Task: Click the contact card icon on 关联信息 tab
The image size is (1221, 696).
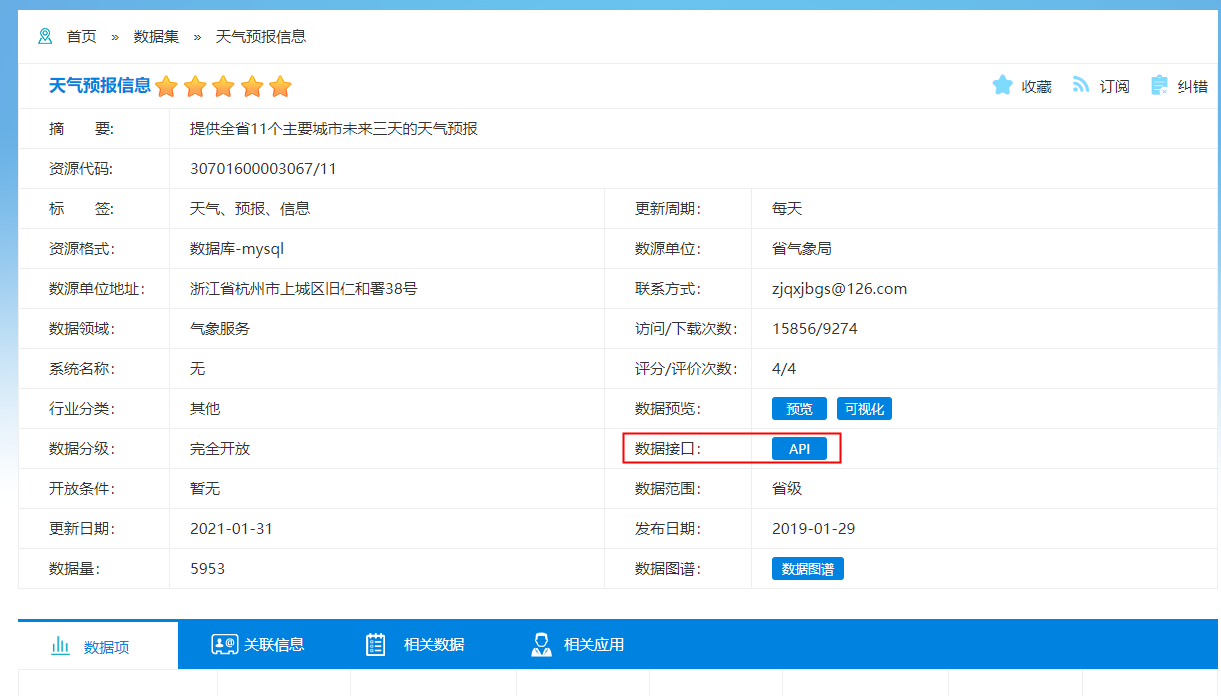Action: click(x=224, y=645)
